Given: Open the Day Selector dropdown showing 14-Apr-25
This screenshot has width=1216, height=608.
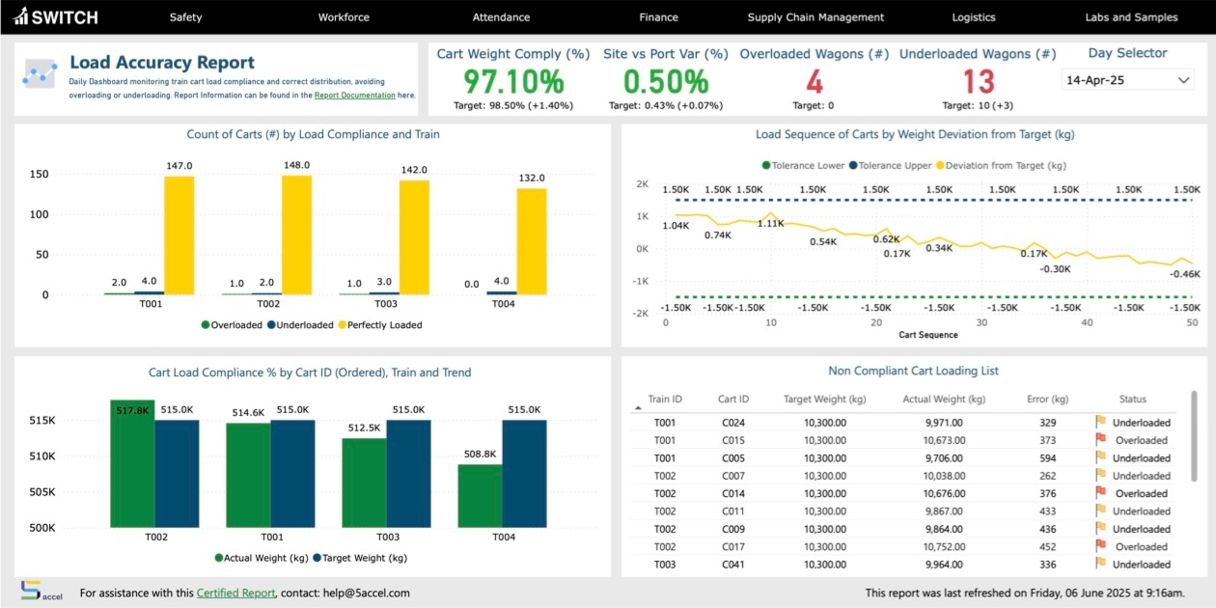Looking at the screenshot, I should point(1127,79).
